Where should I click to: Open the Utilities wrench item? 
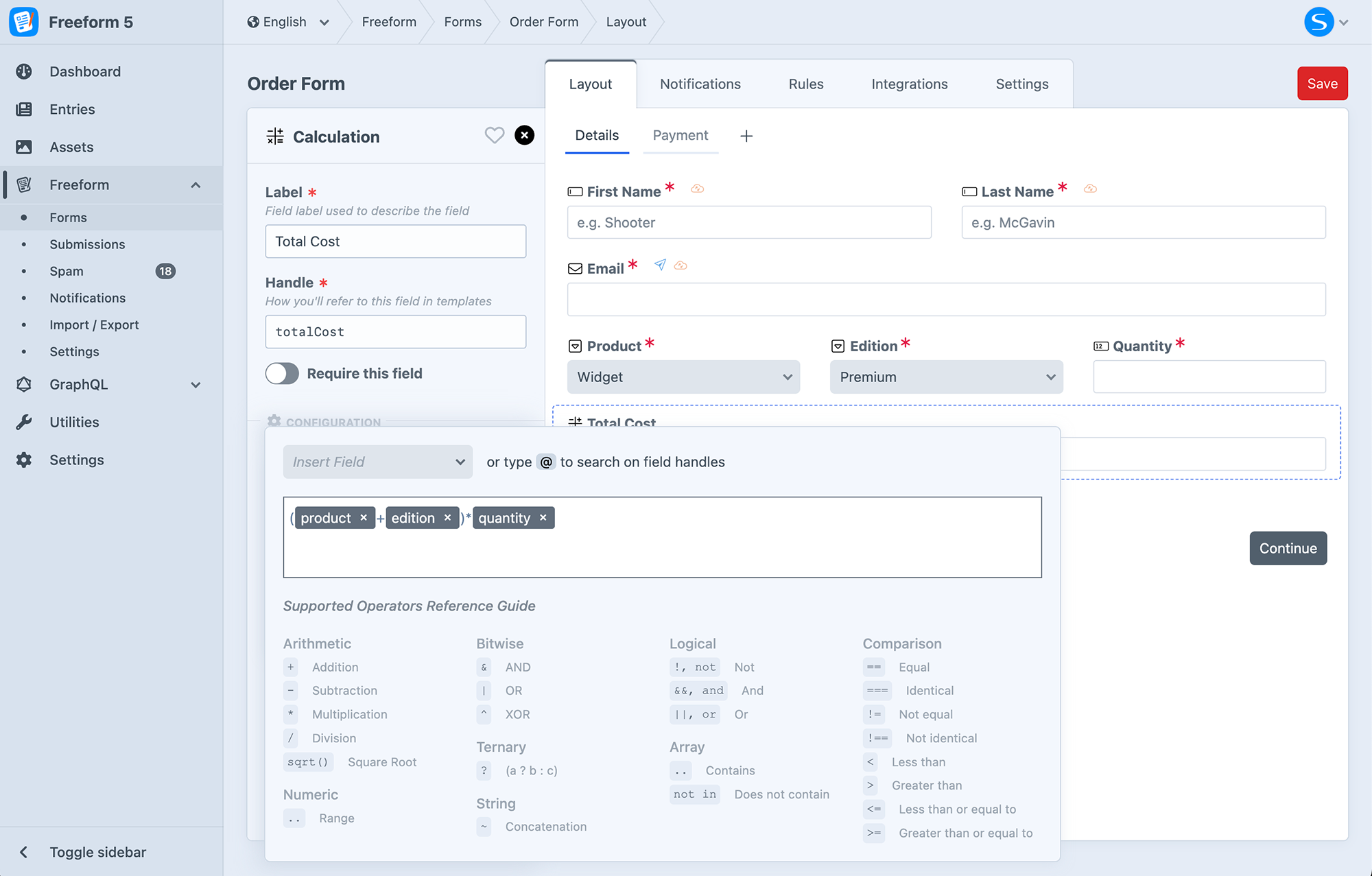point(74,422)
